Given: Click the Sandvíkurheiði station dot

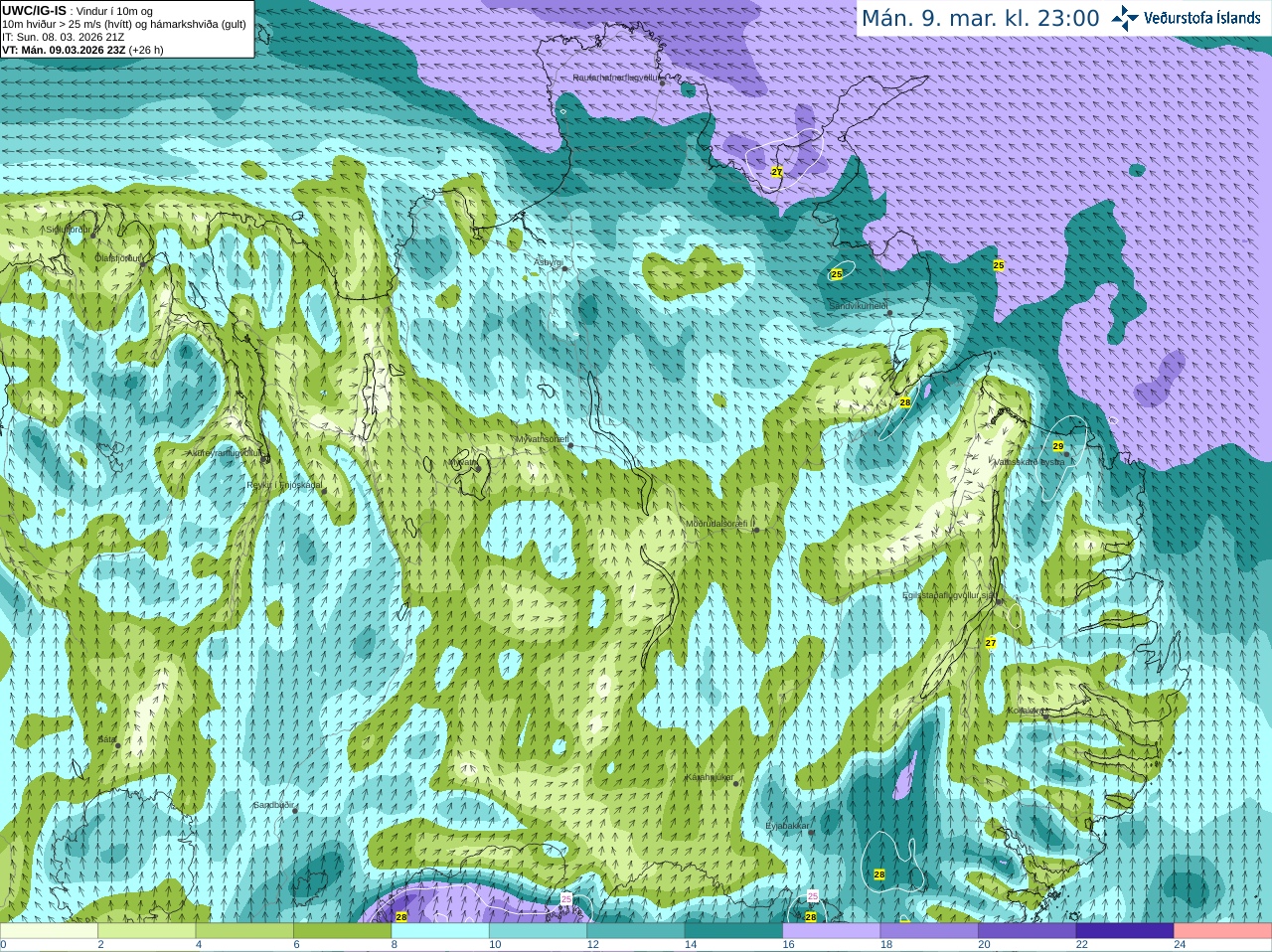Looking at the screenshot, I should 890,313.
